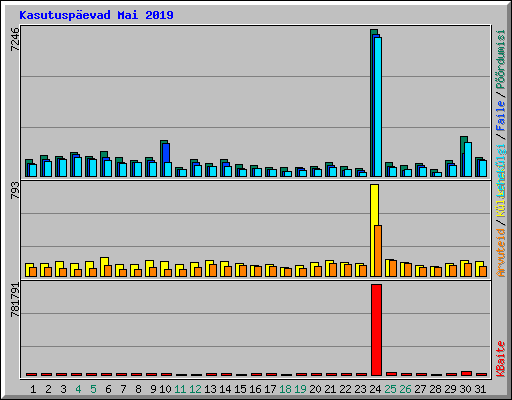Click the 781791 y-axis label

click(x=15, y=300)
